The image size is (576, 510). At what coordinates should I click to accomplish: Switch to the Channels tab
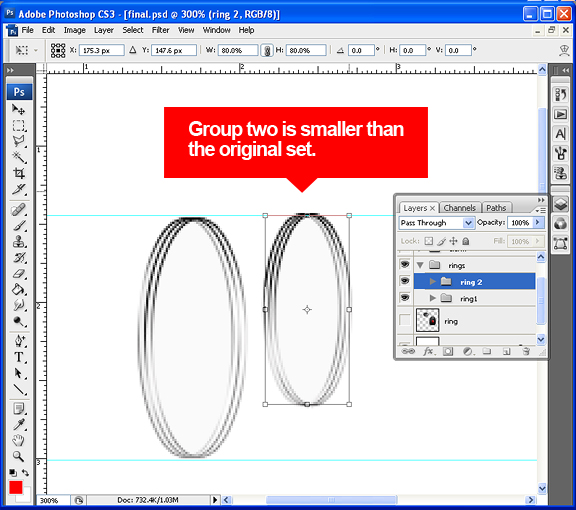460,208
